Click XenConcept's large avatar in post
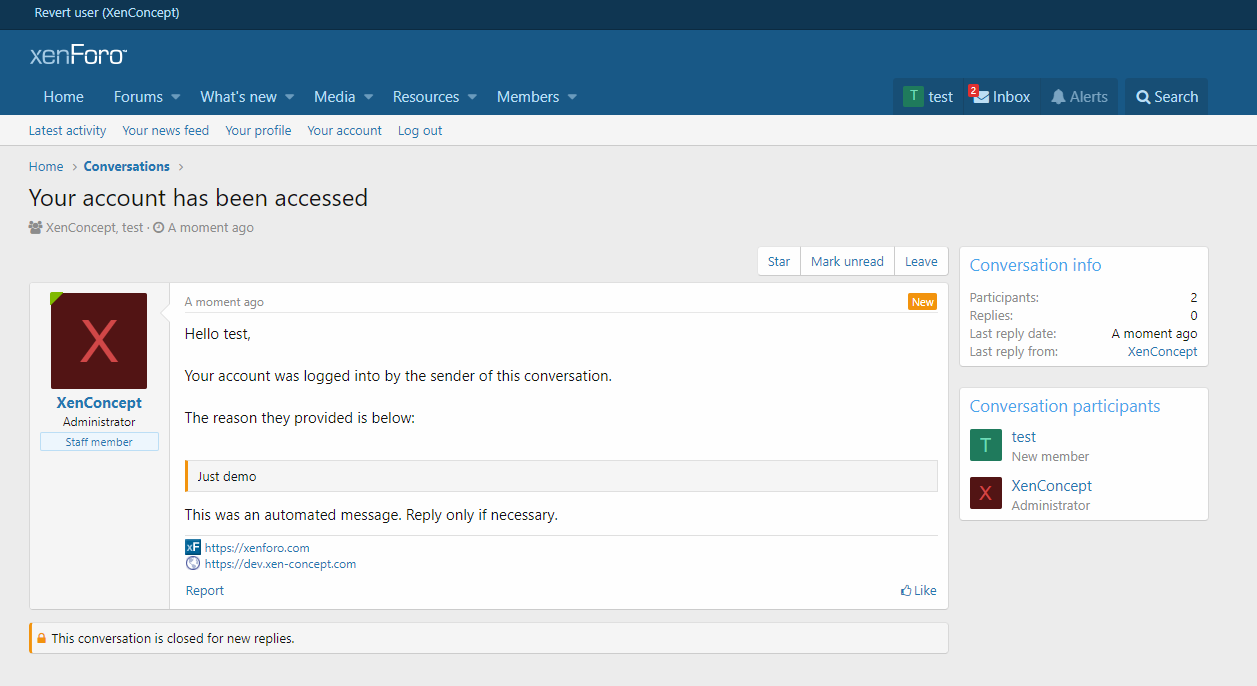1257x686 pixels. [x=99, y=341]
